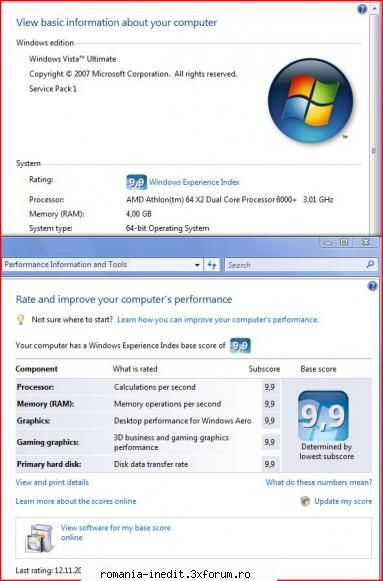Select the Processor subscore 9,9 cell

pyautogui.click(x=270, y=387)
